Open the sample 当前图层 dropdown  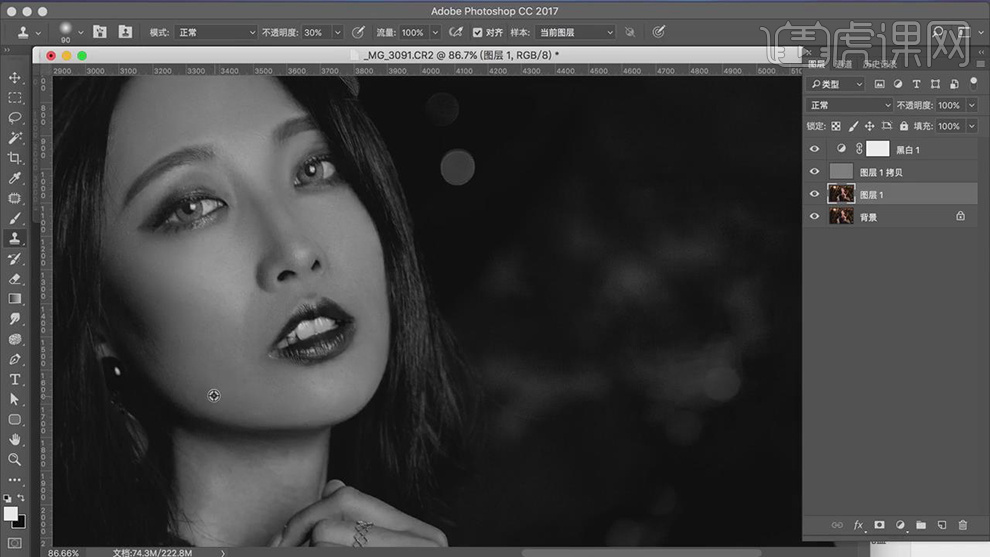[575, 32]
